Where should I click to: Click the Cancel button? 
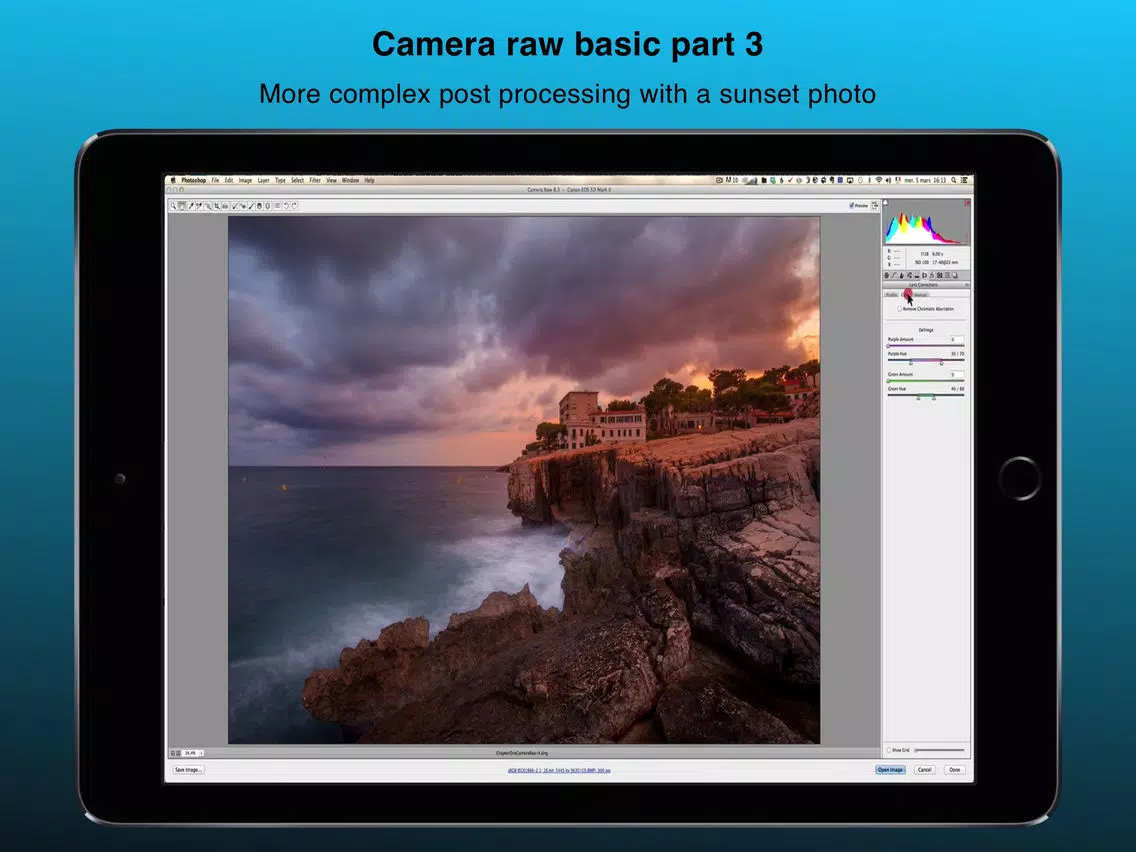coord(924,769)
